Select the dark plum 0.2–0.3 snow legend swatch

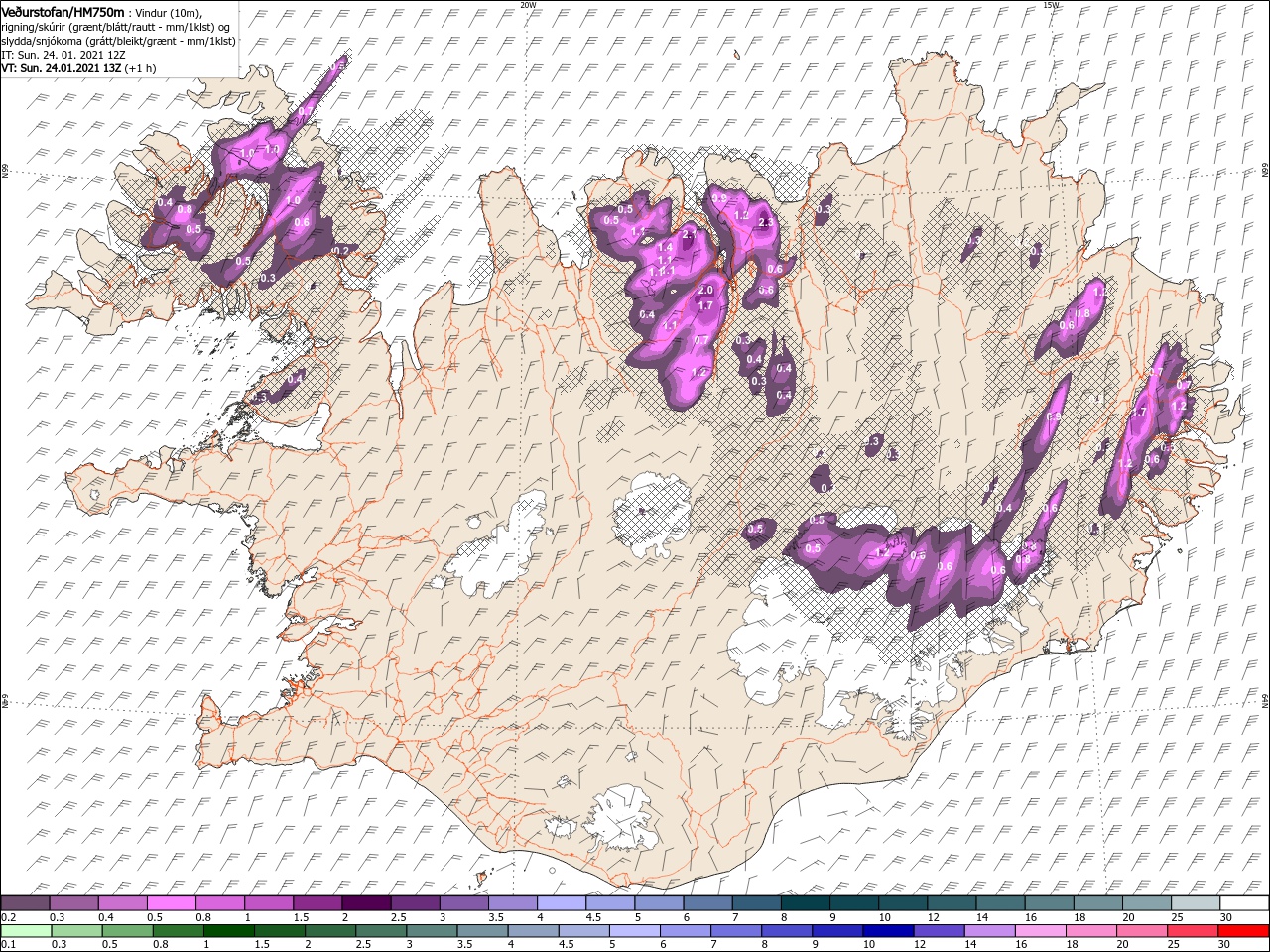click(x=25, y=903)
